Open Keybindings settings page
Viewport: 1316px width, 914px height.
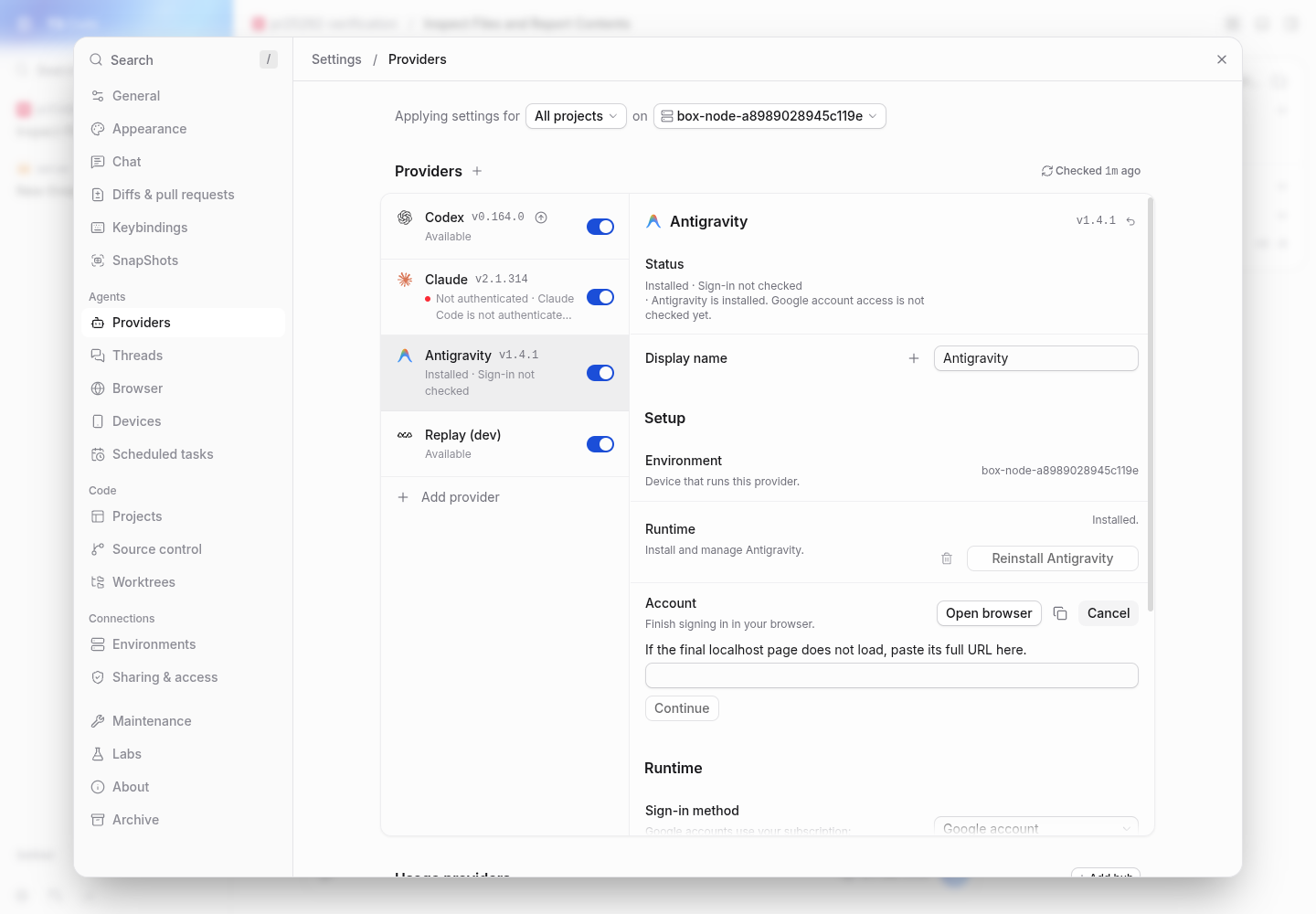(183, 228)
